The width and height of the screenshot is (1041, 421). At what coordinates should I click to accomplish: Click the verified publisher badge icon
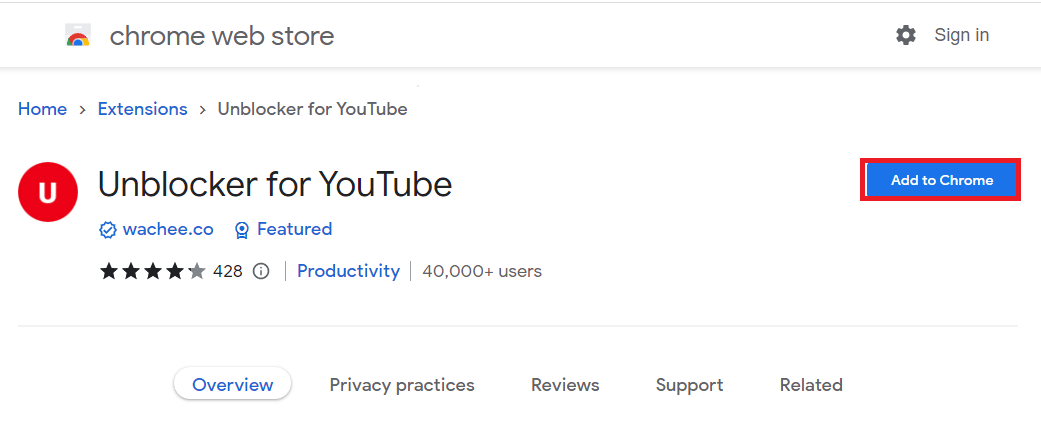(x=108, y=230)
